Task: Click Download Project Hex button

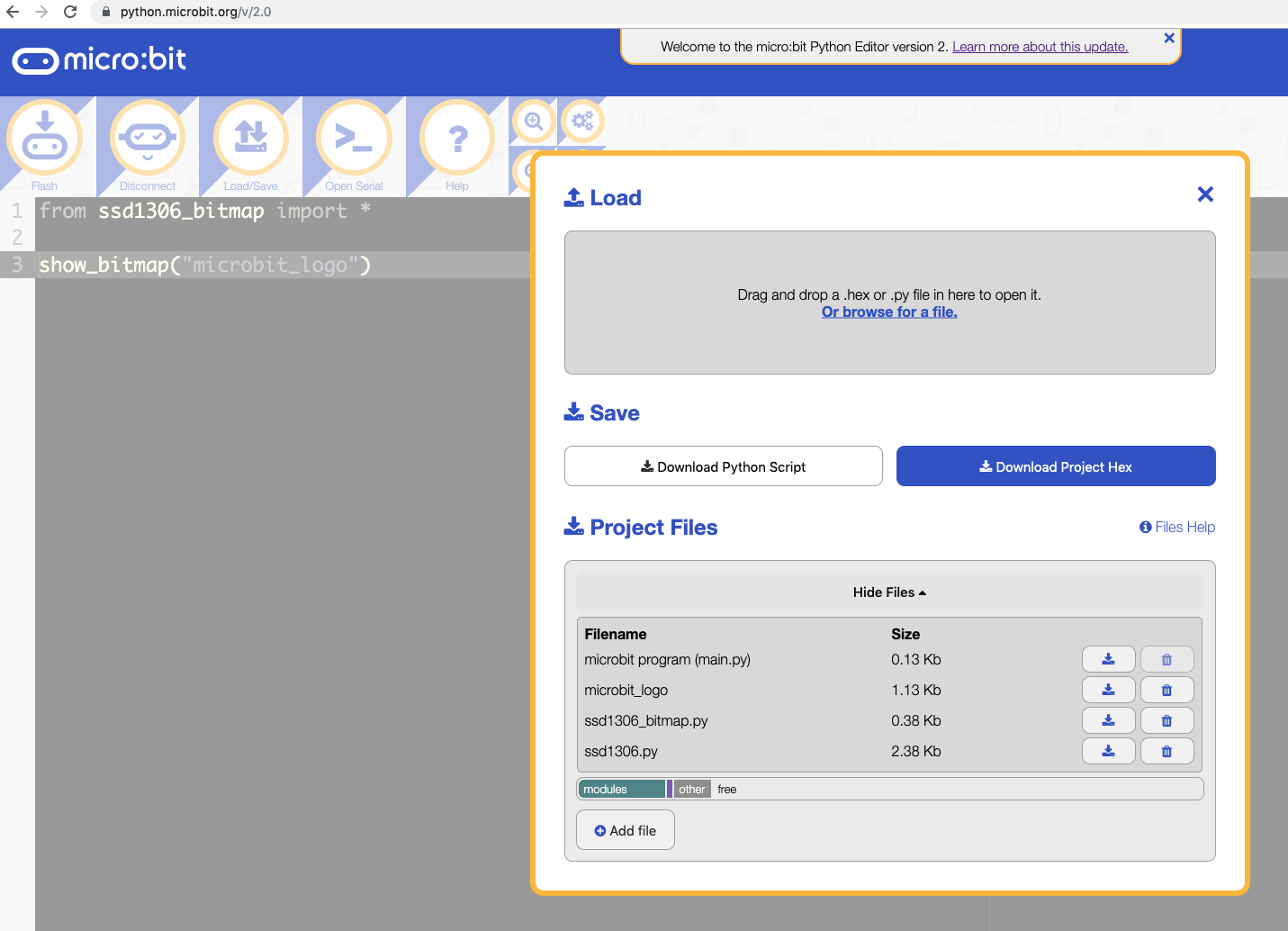Action: pyautogui.click(x=1055, y=466)
